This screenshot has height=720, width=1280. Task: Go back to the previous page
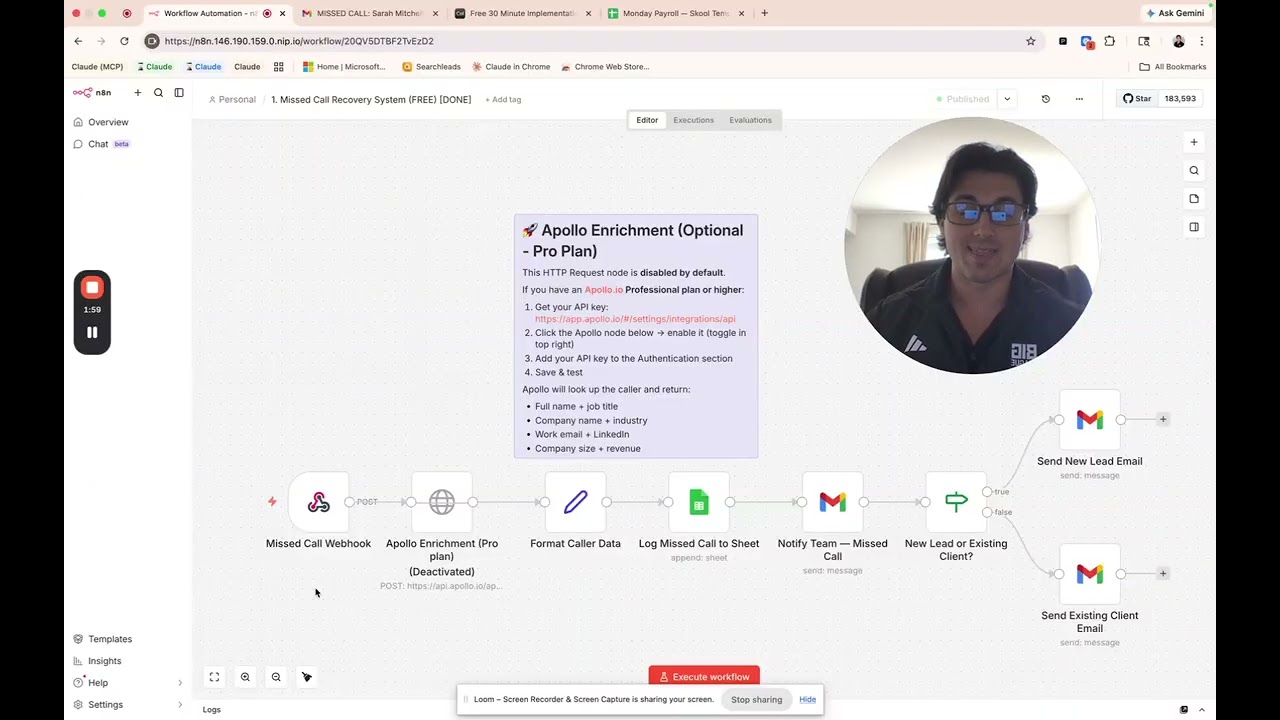point(78,41)
